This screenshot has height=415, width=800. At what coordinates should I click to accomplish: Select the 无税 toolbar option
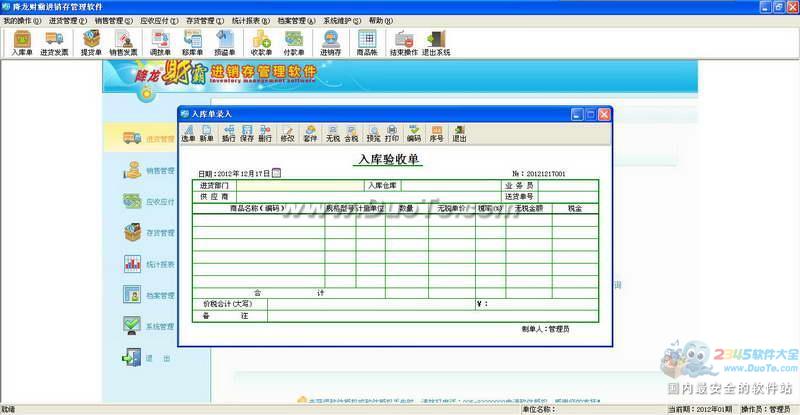tap(333, 134)
